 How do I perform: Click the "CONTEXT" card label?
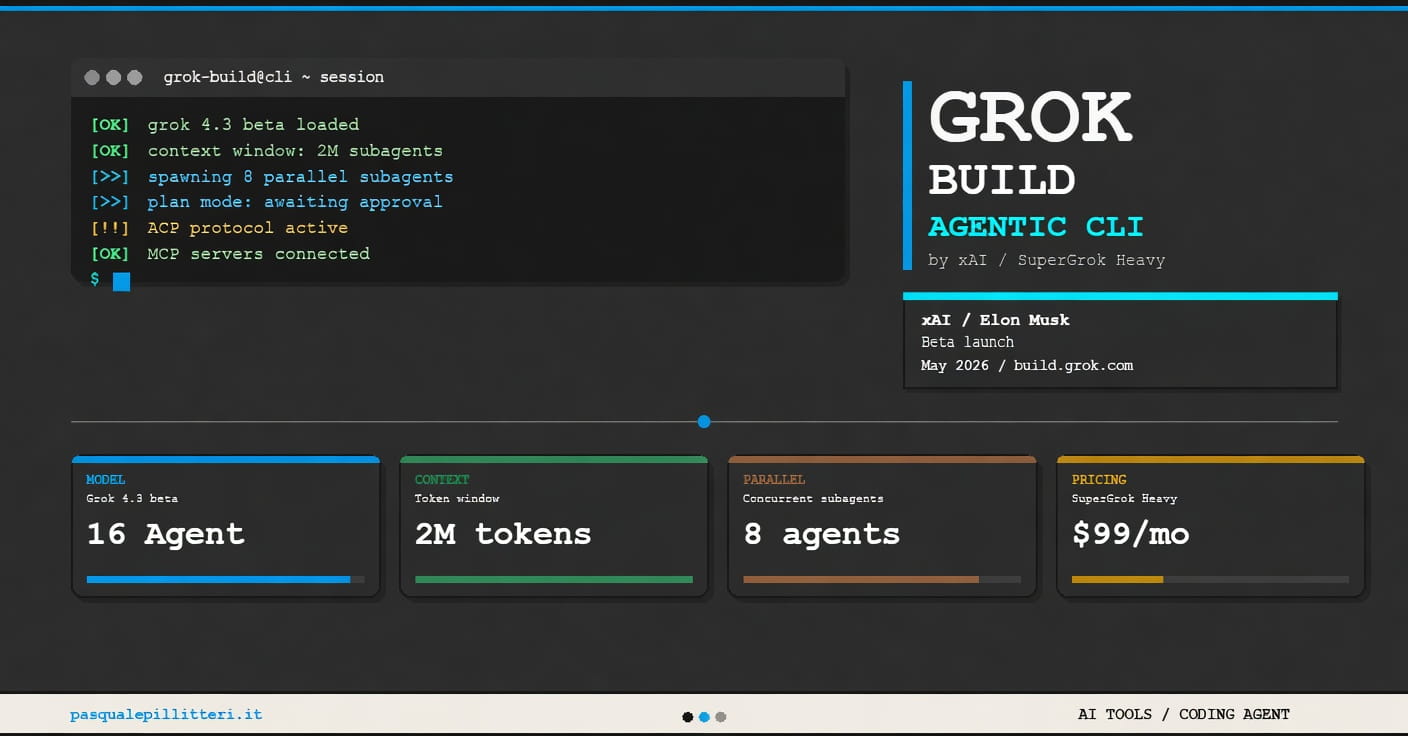pyautogui.click(x=442, y=480)
